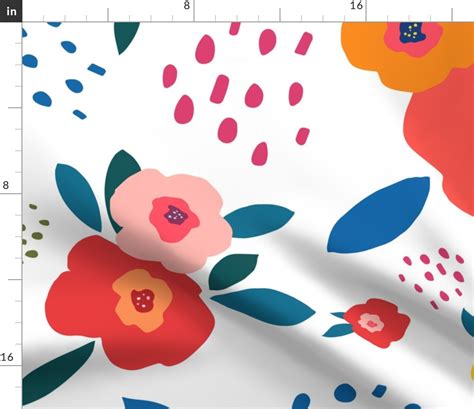474x409 pixels.
Task: Click the 8 mark on top ruler
Action: [187, 5]
